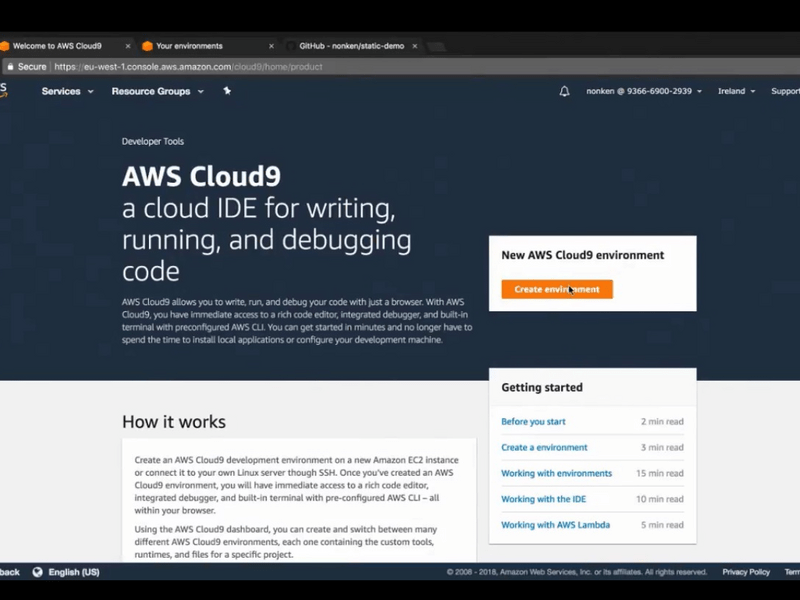The width and height of the screenshot is (800, 600).
Task: Open the Working with environments link
Action: coord(556,474)
